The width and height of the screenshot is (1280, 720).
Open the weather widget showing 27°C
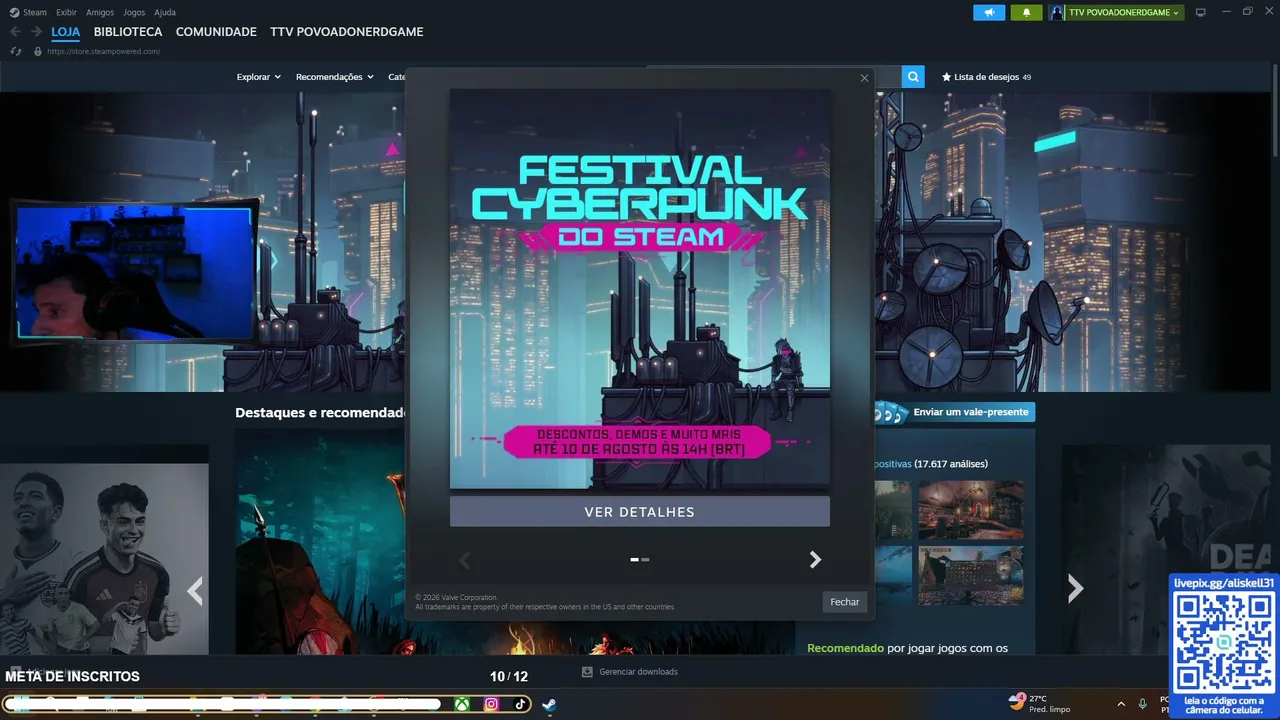[x=1039, y=704]
